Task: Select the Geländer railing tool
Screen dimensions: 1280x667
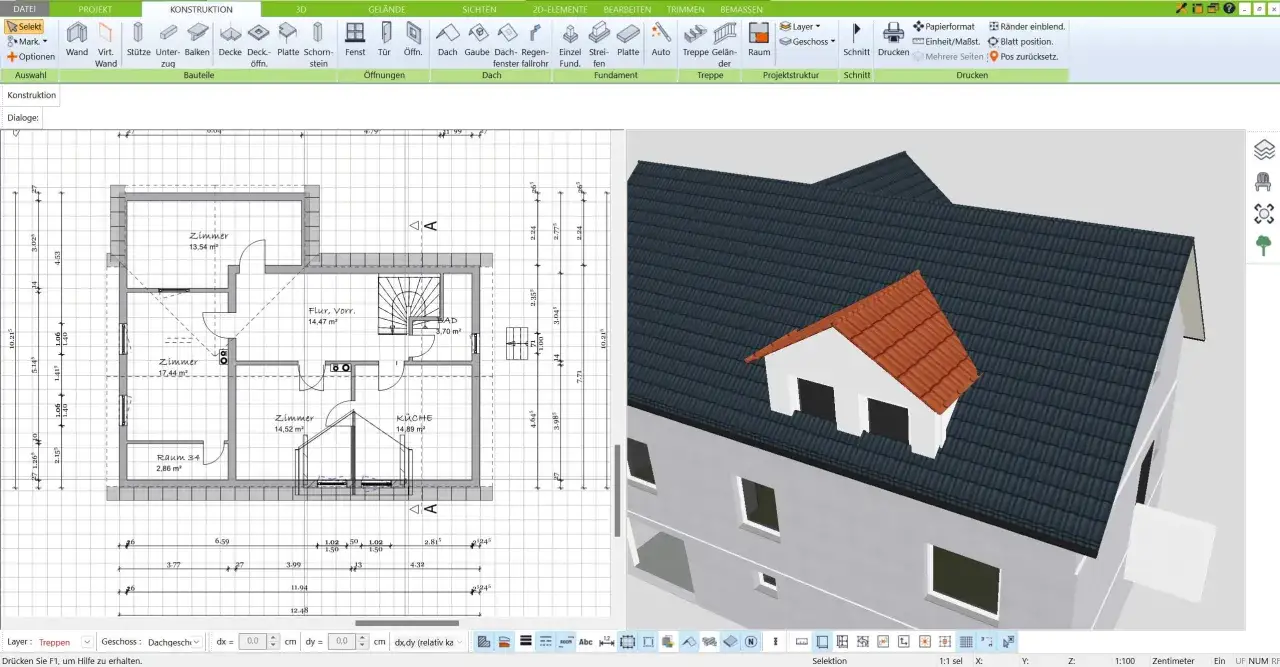Action: pos(724,43)
